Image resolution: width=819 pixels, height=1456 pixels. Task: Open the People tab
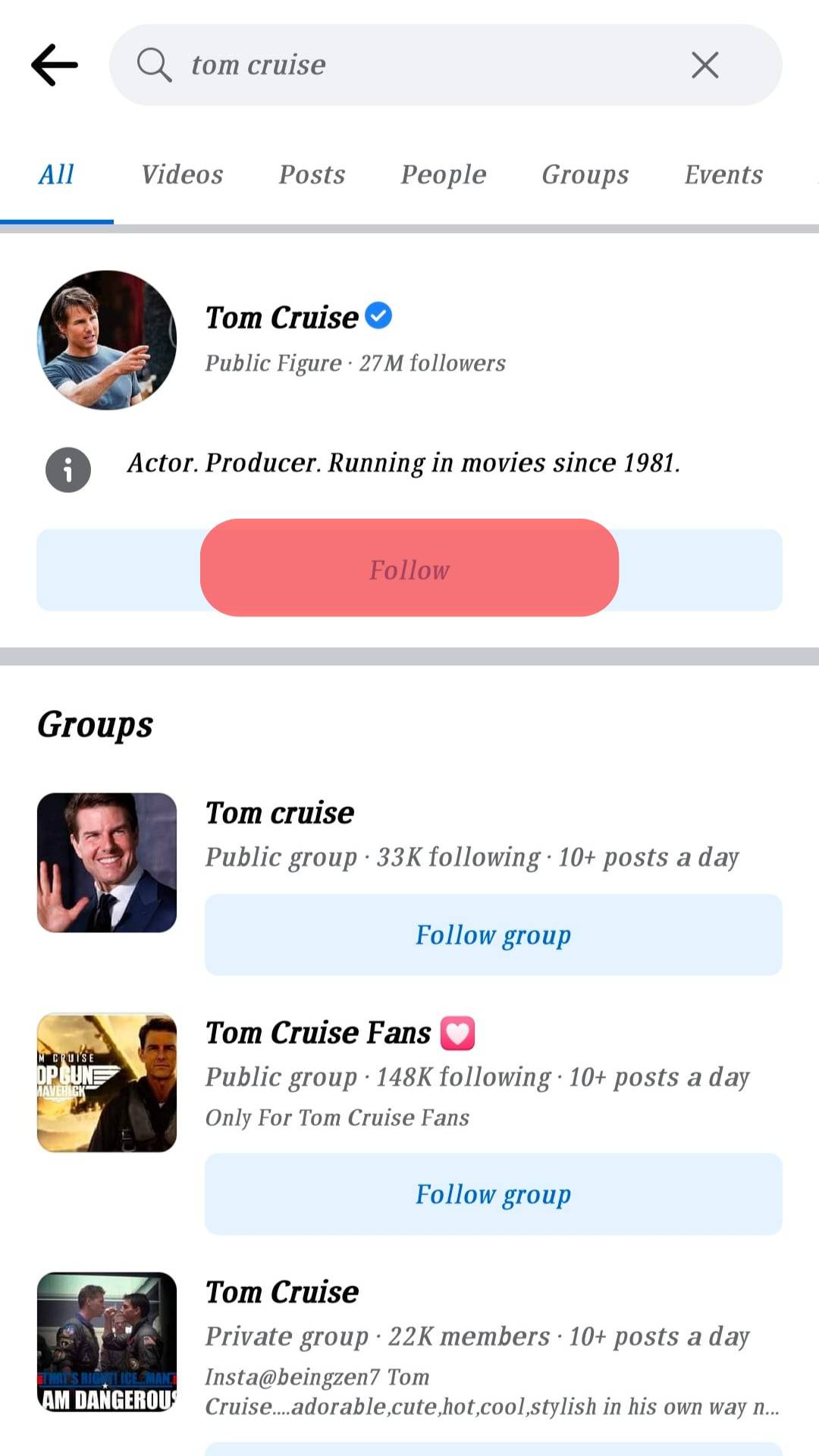(x=444, y=175)
